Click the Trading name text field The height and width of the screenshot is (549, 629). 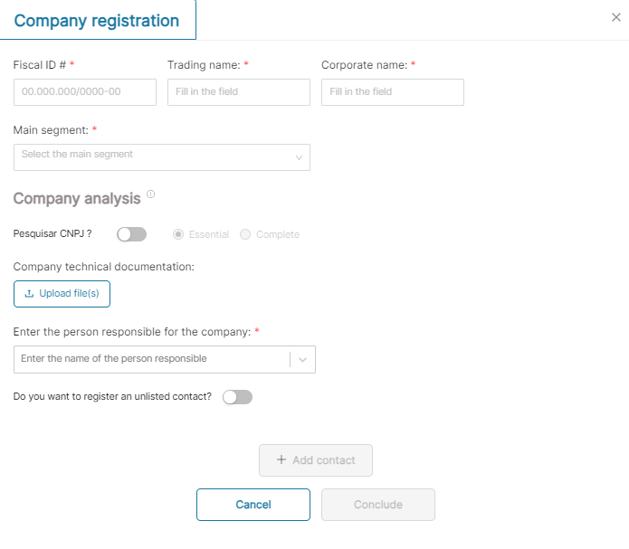click(239, 92)
